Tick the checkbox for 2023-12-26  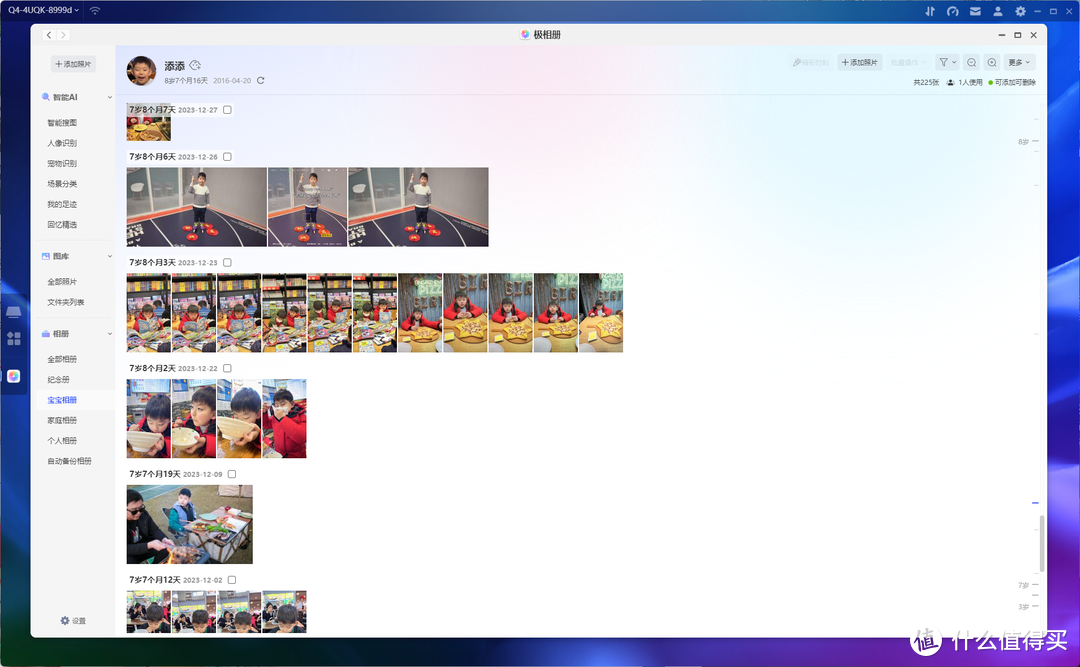(227, 157)
